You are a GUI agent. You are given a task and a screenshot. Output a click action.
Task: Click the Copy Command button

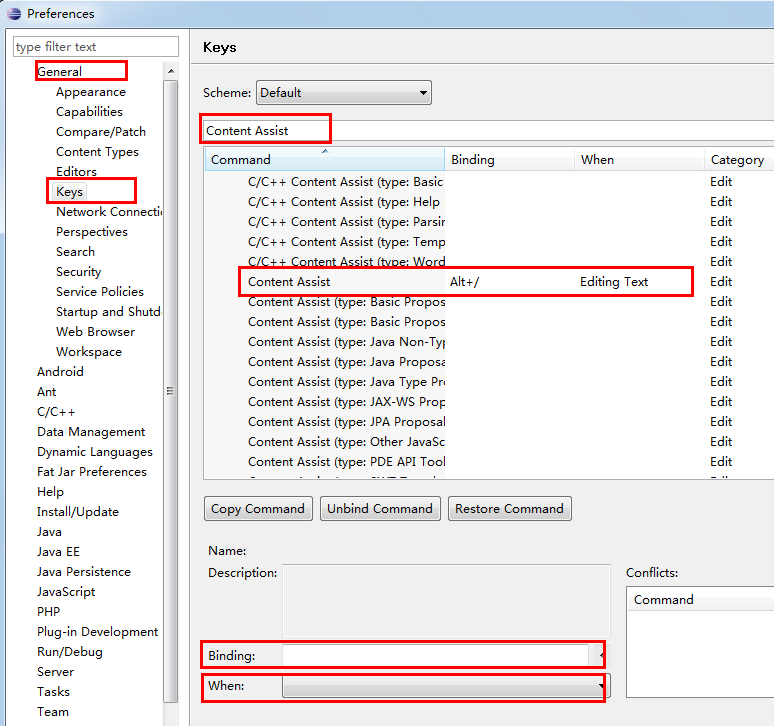point(258,509)
